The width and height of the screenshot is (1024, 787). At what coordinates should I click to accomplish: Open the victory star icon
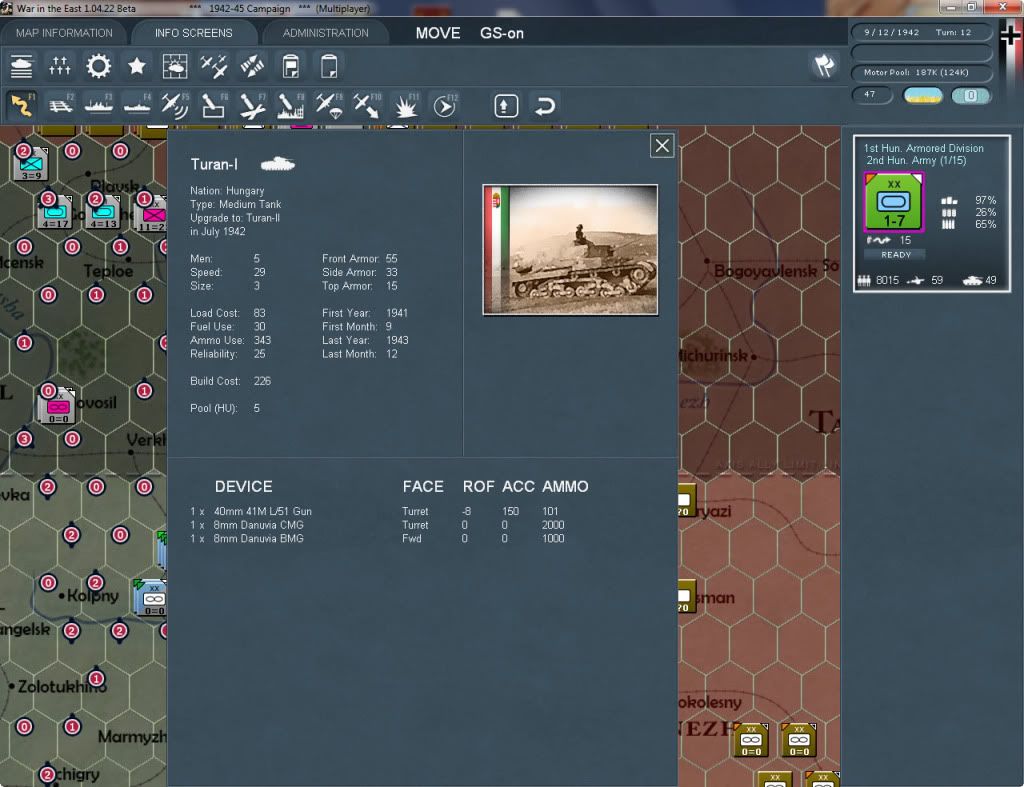(x=136, y=66)
